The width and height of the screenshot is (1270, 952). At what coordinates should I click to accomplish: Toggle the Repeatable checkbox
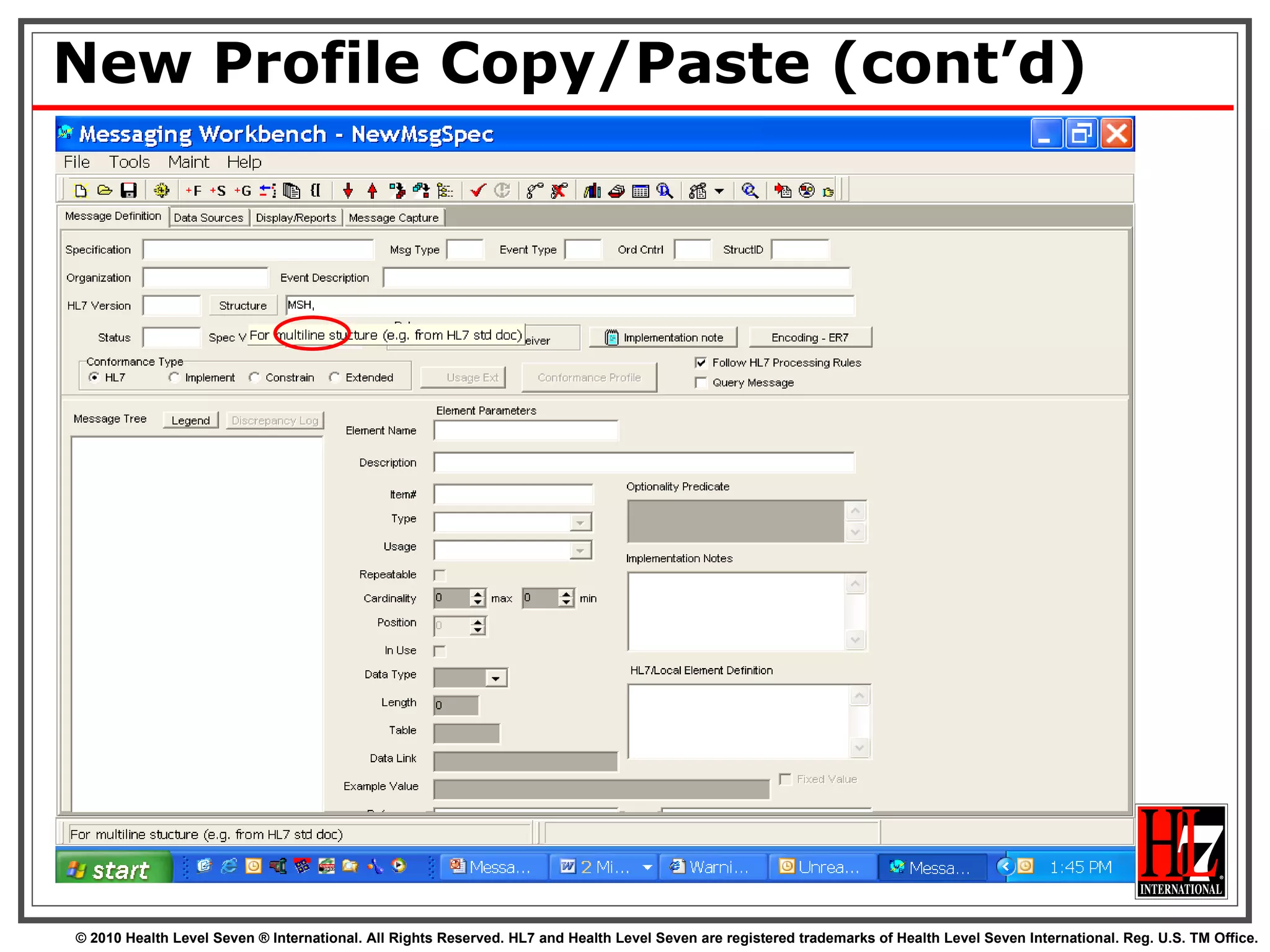440,575
